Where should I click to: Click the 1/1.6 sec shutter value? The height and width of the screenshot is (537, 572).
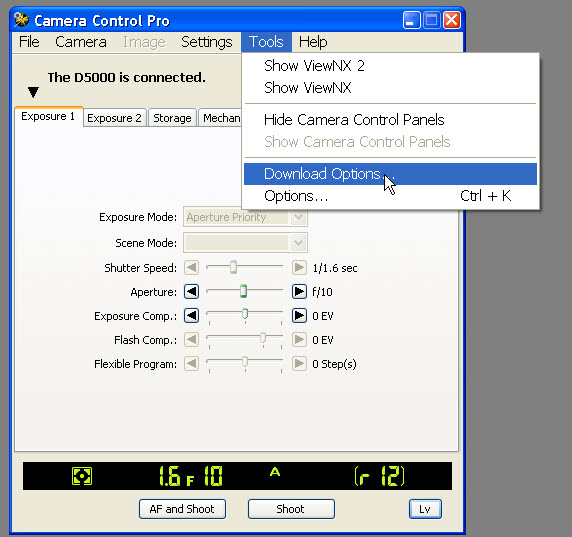[335, 268]
